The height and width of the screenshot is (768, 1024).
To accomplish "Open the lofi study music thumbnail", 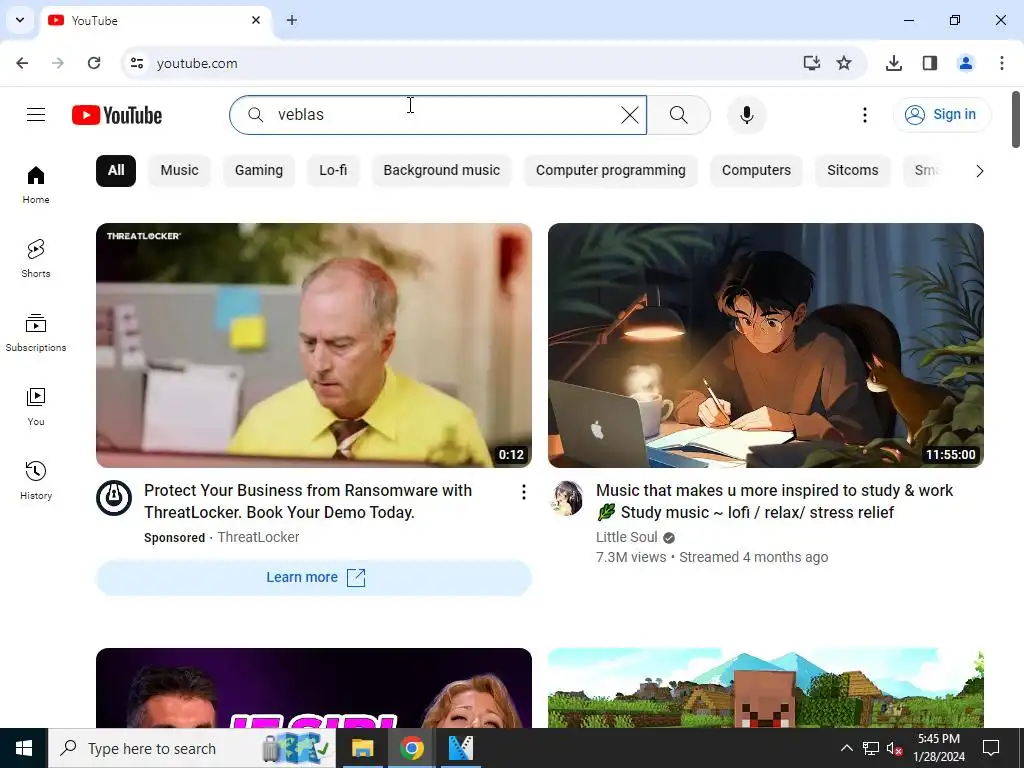I will point(766,345).
